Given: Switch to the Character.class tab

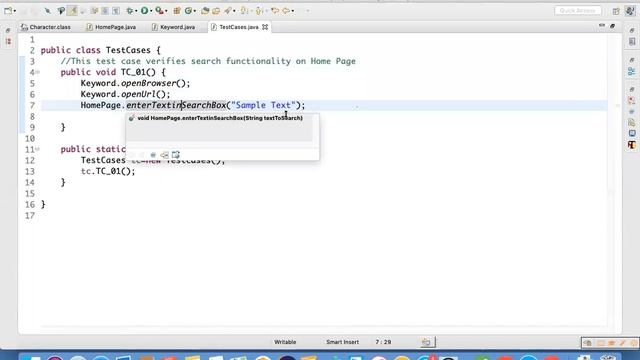Looking at the screenshot, I should pyautogui.click(x=46, y=27).
